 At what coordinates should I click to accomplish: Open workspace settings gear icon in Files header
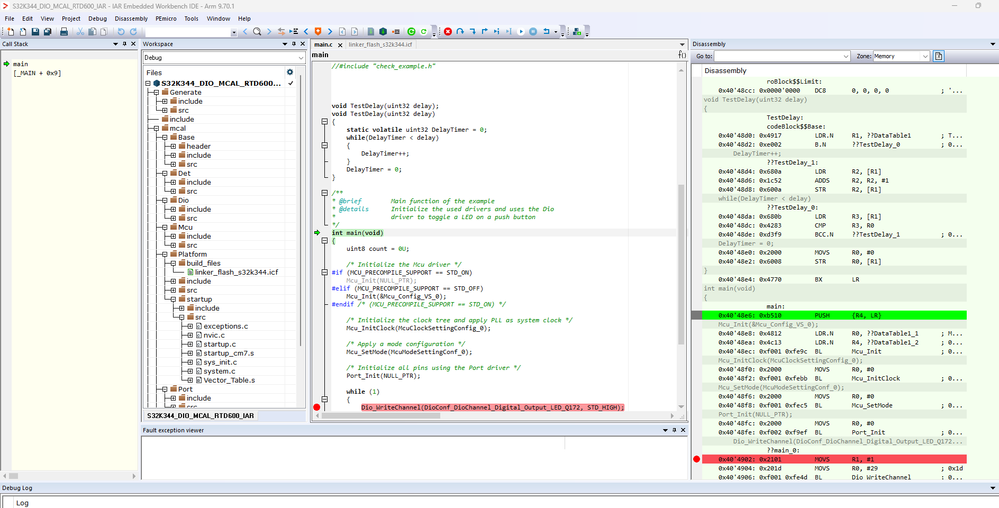tap(290, 72)
